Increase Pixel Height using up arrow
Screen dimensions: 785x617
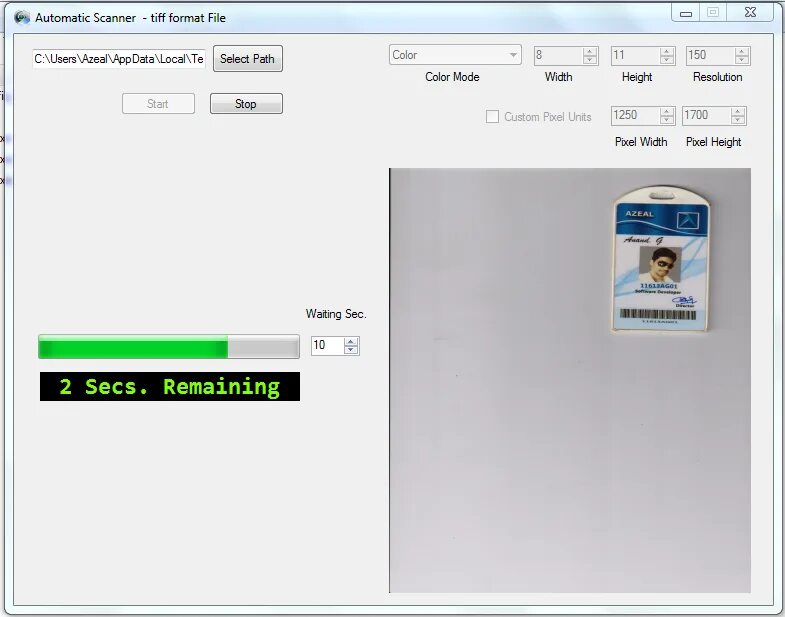point(737,112)
